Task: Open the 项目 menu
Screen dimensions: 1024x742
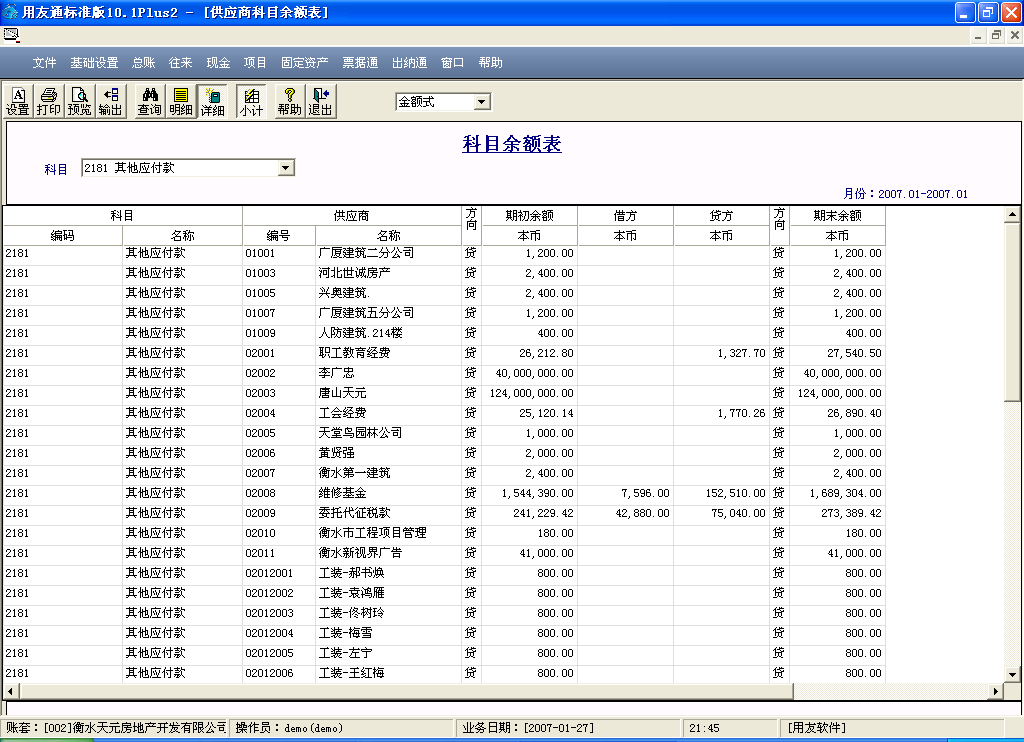Action: (255, 63)
